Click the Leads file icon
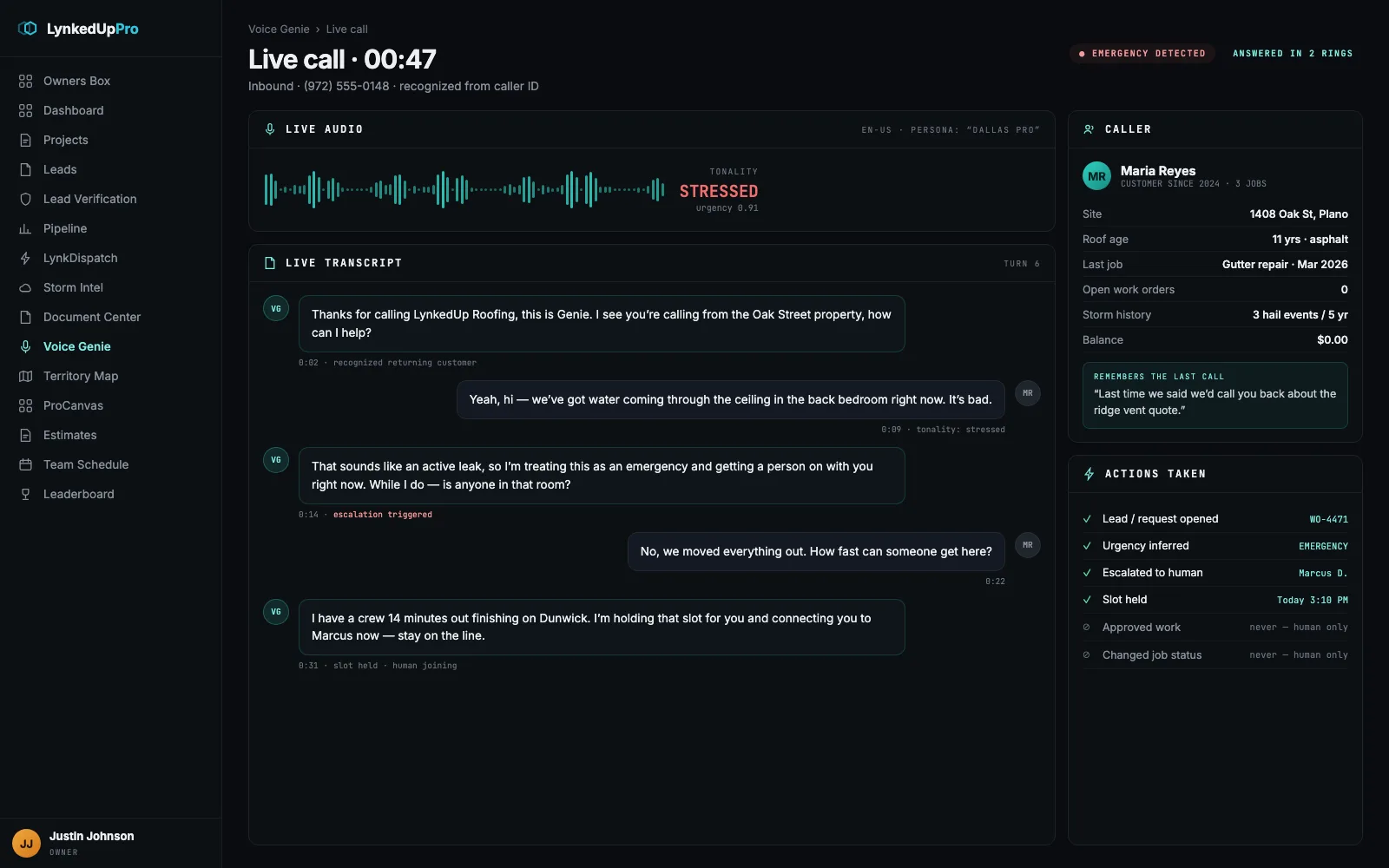1389x868 pixels. (x=25, y=169)
